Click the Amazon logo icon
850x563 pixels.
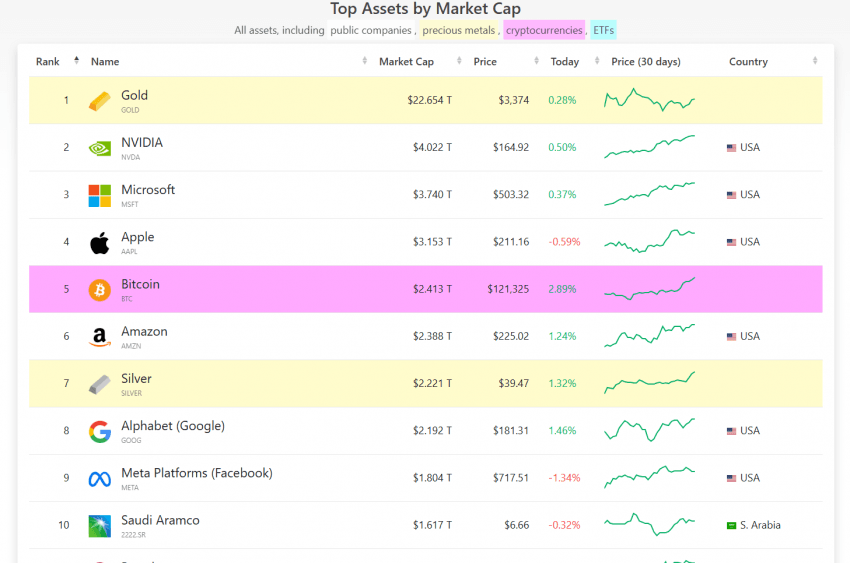(x=100, y=337)
